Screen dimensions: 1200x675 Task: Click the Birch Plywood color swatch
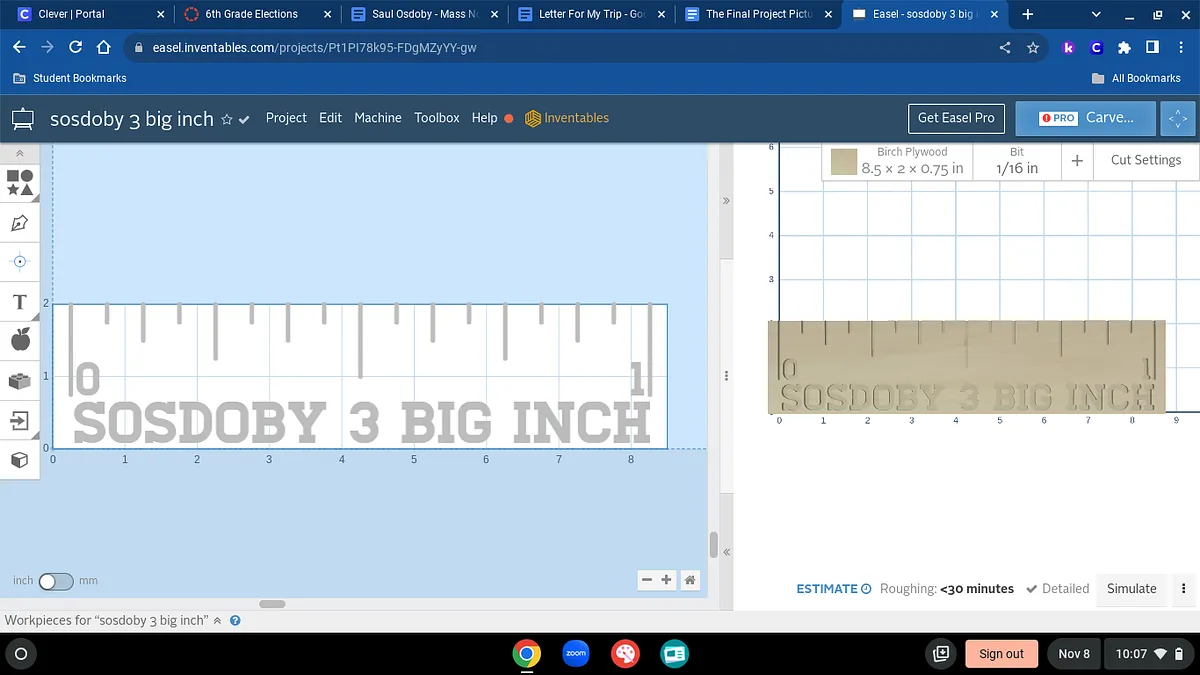click(x=844, y=162)
